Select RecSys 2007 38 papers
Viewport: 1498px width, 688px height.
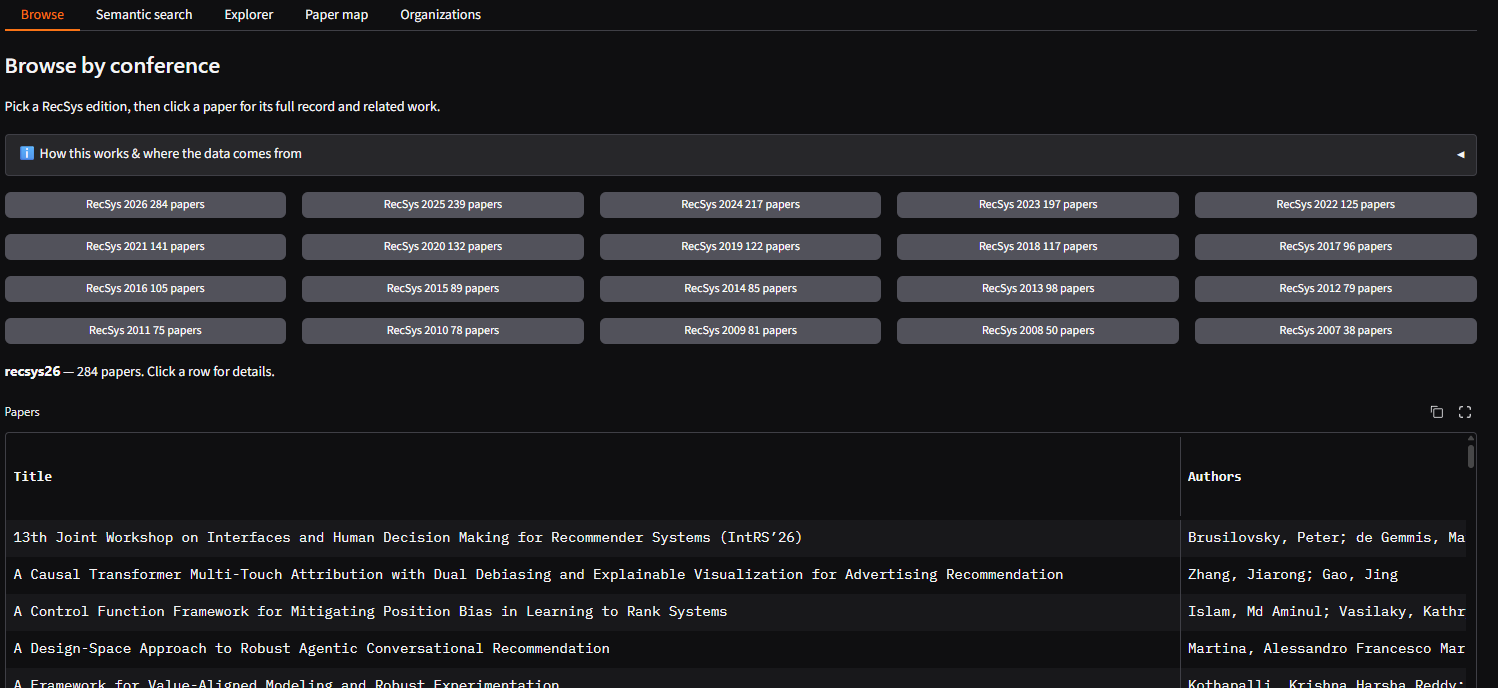click(x=1336, y=331)
